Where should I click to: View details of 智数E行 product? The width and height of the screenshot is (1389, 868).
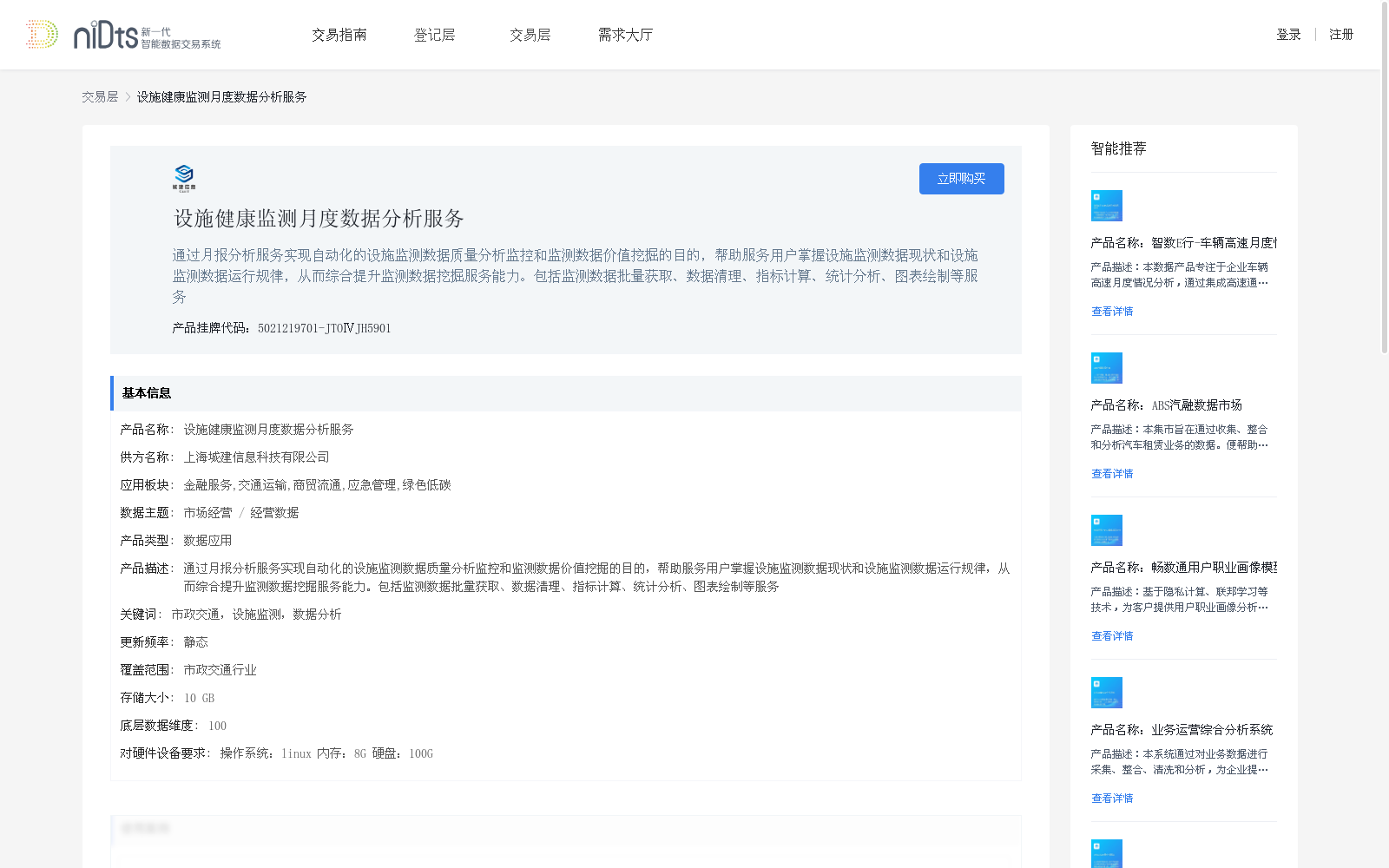tap(1112, 312)
